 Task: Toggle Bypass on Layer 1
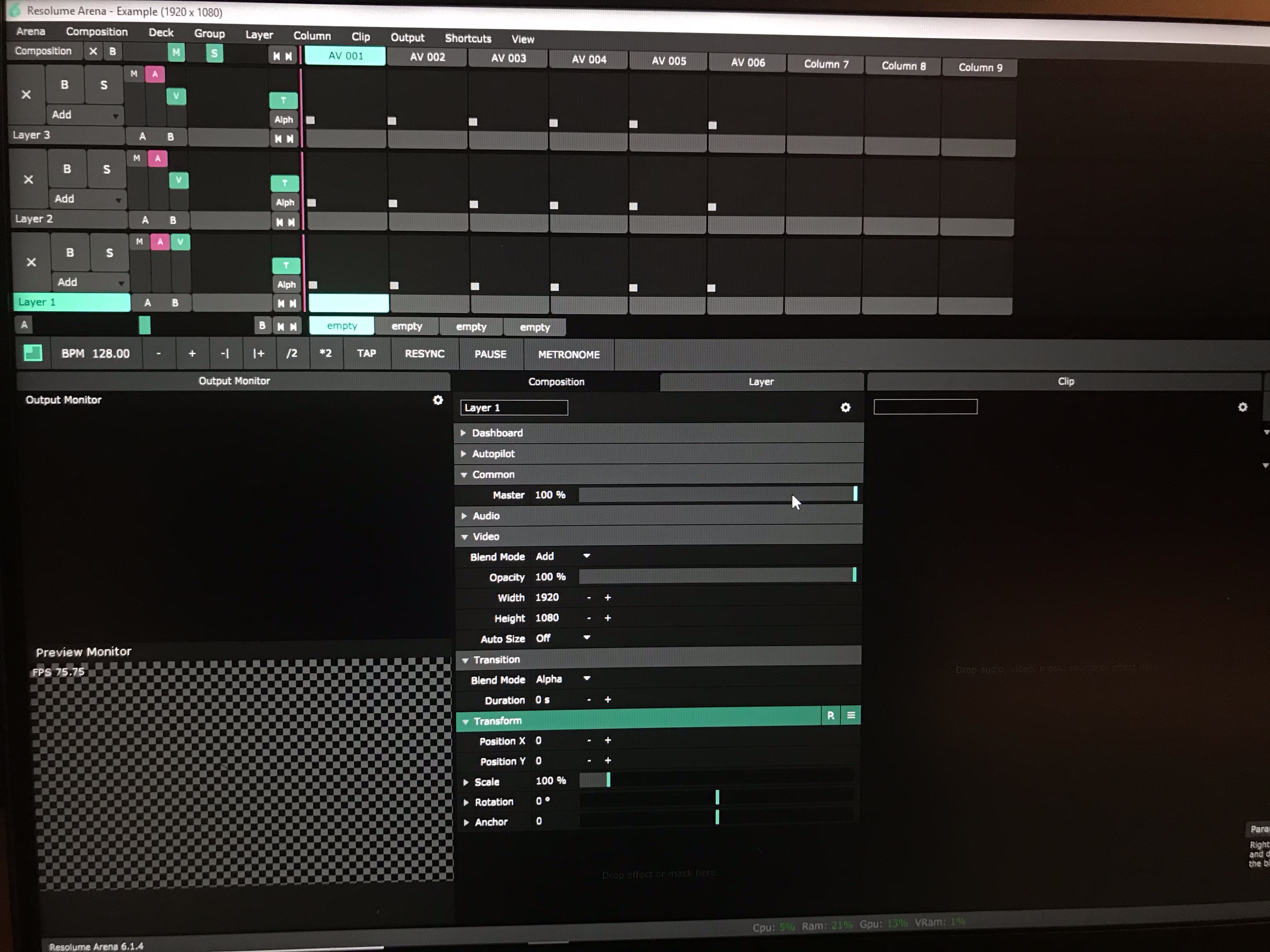[70, 253]
